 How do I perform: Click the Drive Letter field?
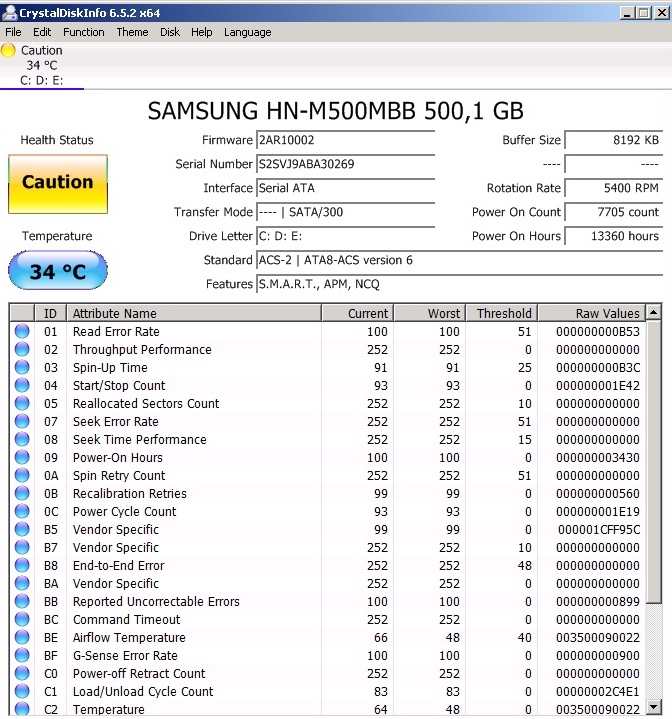click(x=345, y=236)
